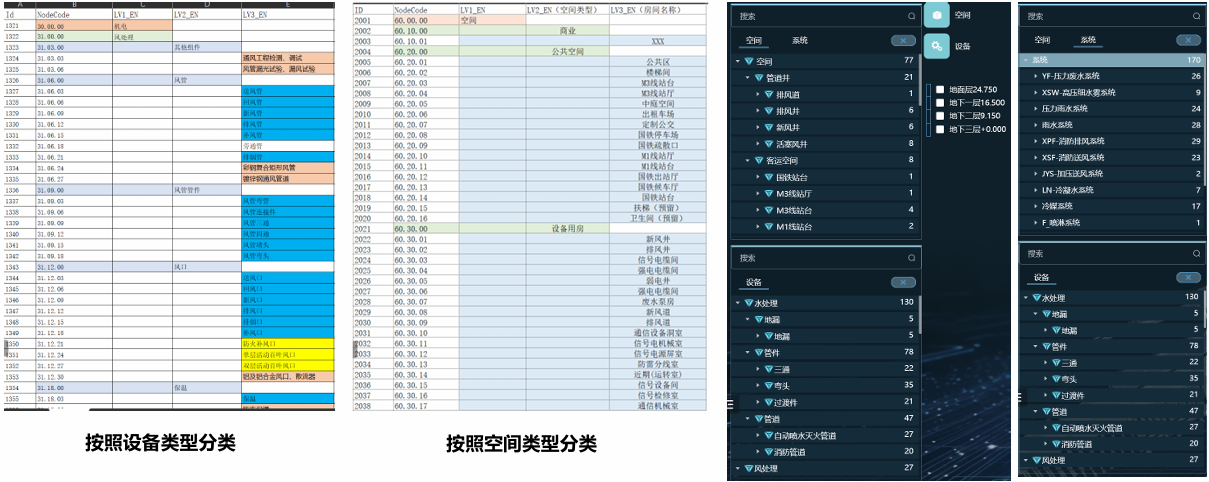Expand the 新风井 tree node
This screenshot has width=1209, height=482.
tap(758, 127)
